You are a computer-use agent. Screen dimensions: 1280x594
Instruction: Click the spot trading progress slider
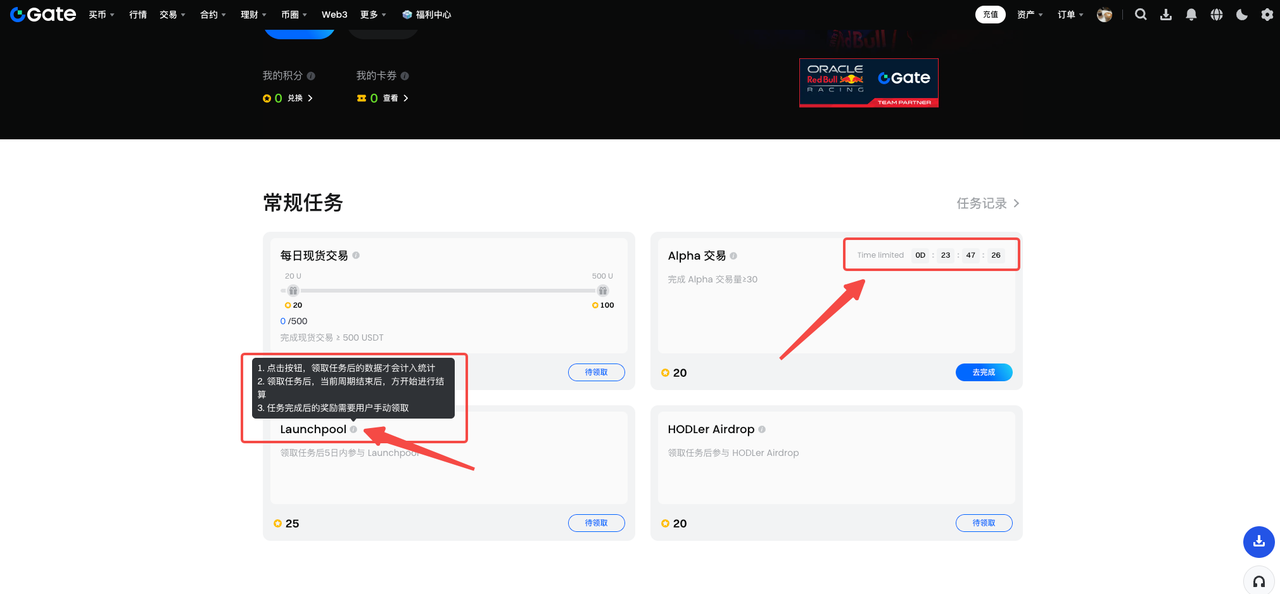tap(447, 290)
